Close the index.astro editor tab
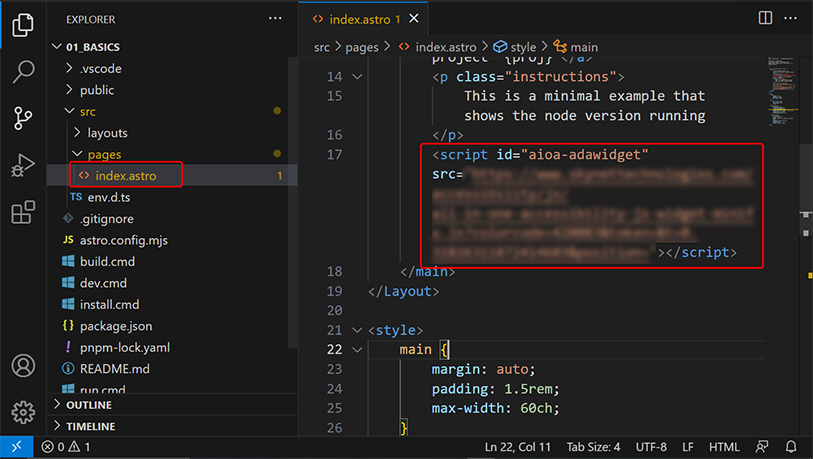813x459 pixels. coord(415,19)
